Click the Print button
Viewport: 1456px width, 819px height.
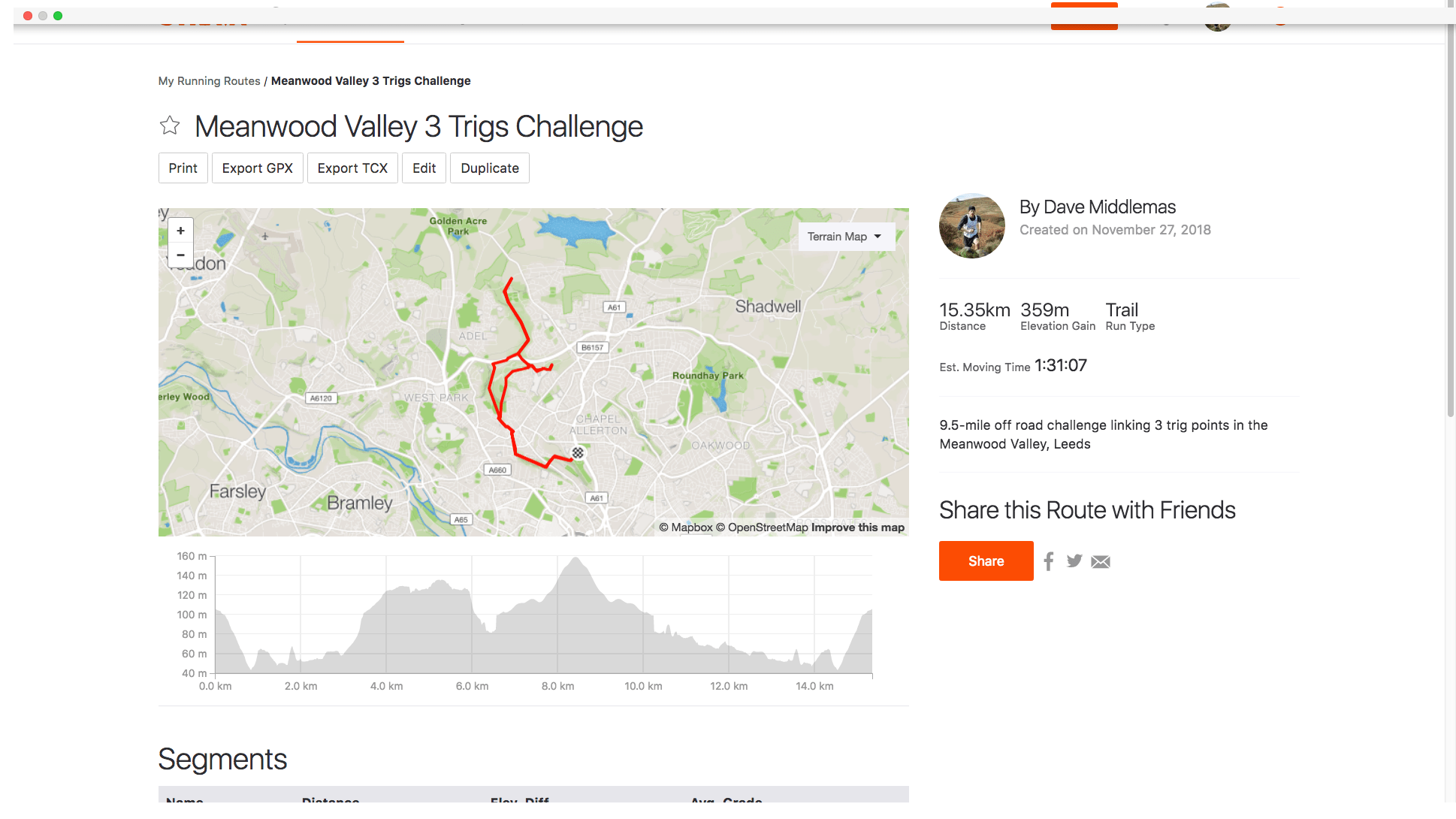183,168
